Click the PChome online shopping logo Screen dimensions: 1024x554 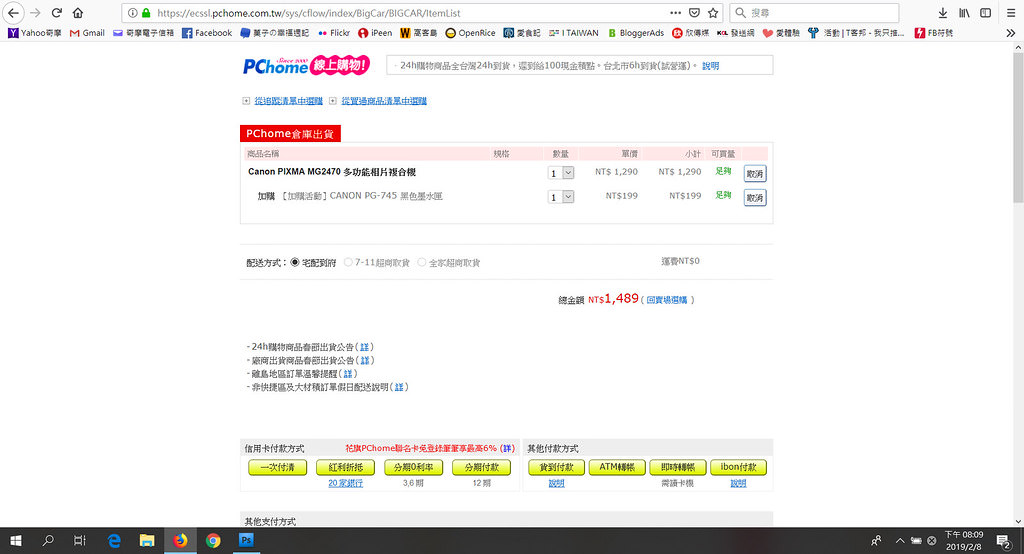tap(306, 65)
